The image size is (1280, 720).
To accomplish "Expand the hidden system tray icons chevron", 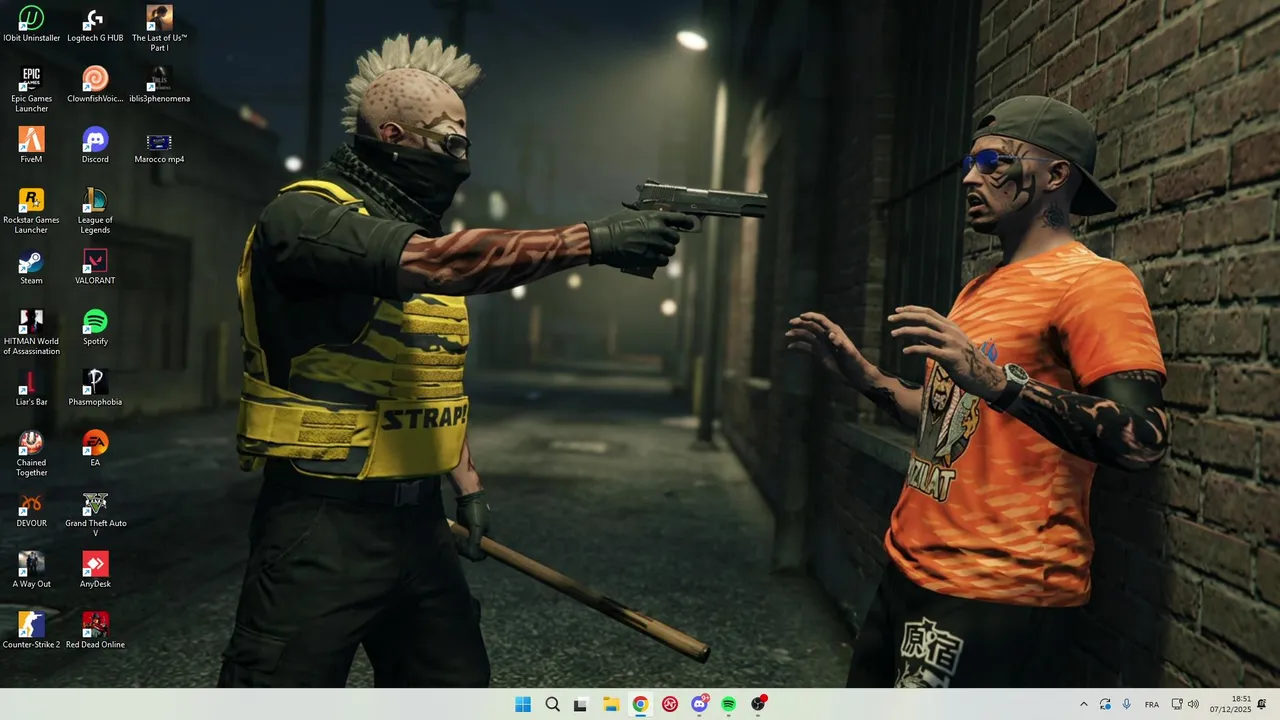I will coord(1083,704).
